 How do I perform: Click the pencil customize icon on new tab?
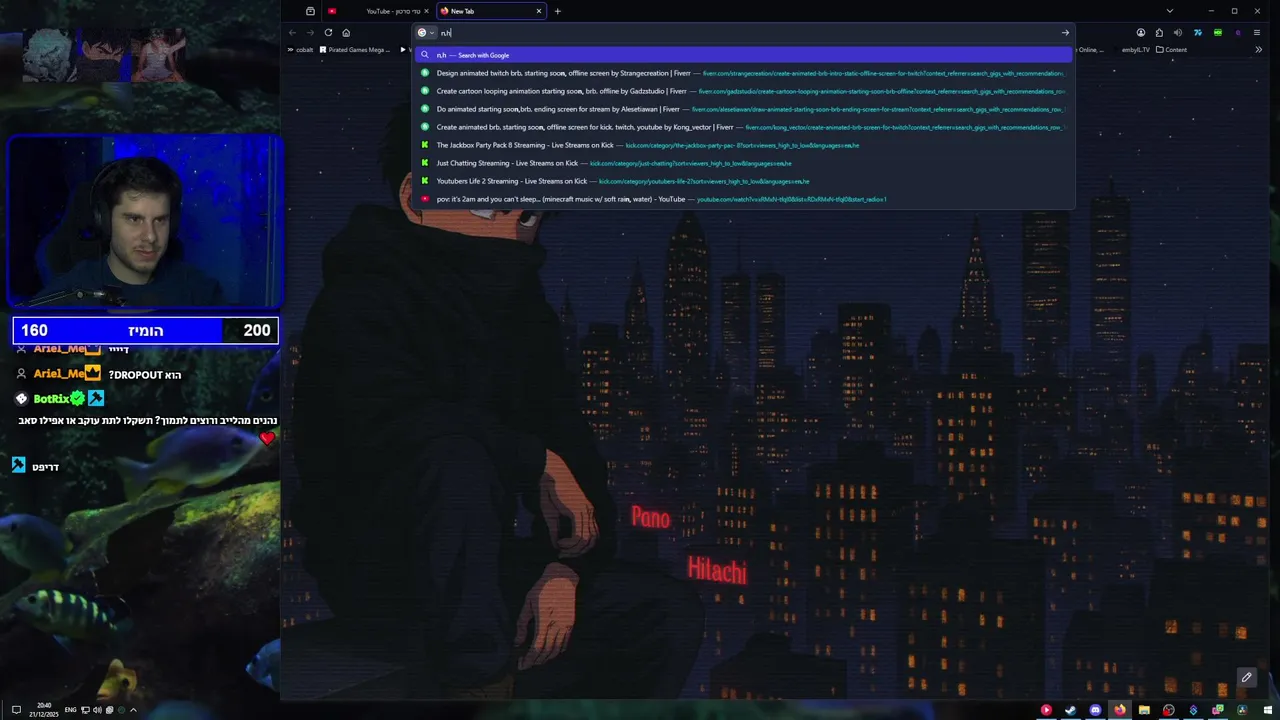pyautogui.click(x=1246, y=678)
